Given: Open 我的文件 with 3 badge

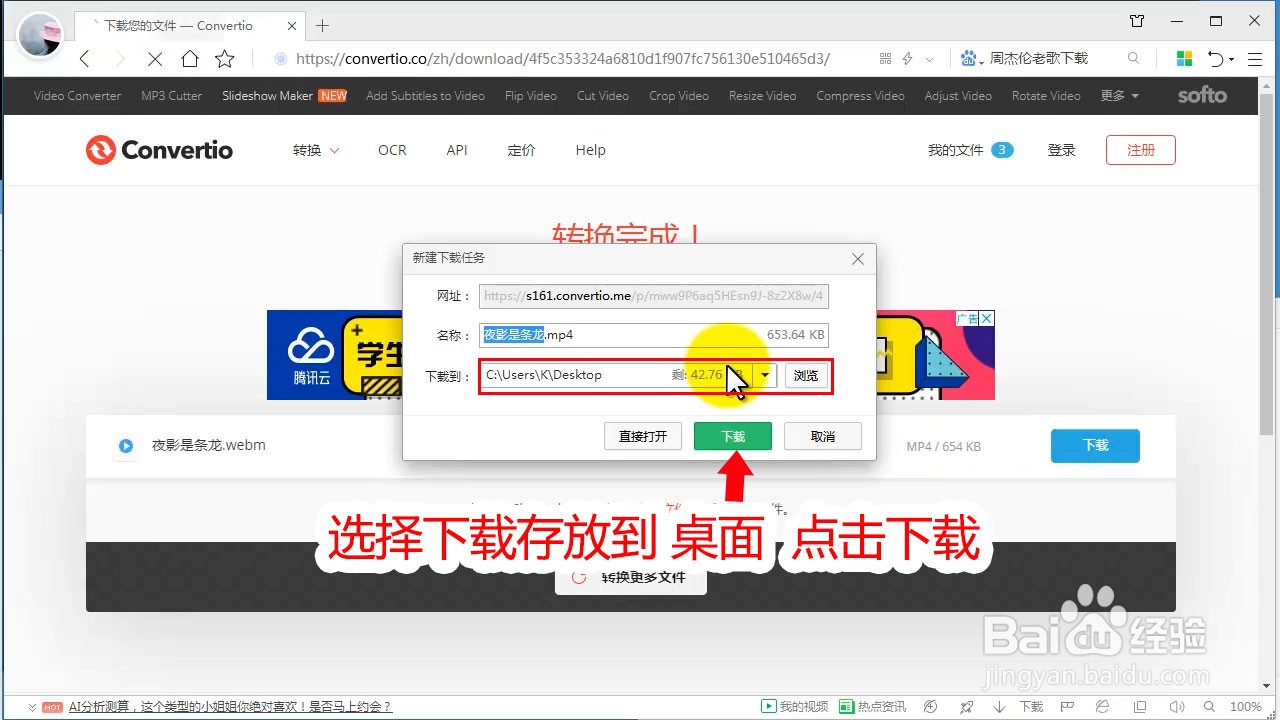Looking at the screenshot, I should [x=970, y=150].
